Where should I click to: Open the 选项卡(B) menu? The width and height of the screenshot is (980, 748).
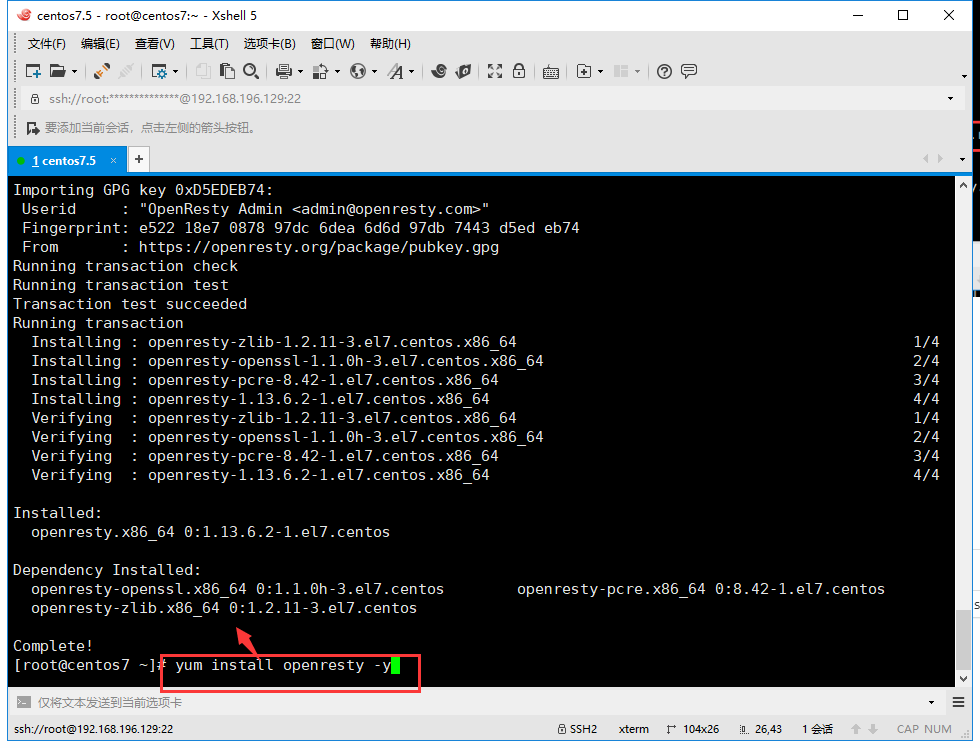click(x=269, y=44)
